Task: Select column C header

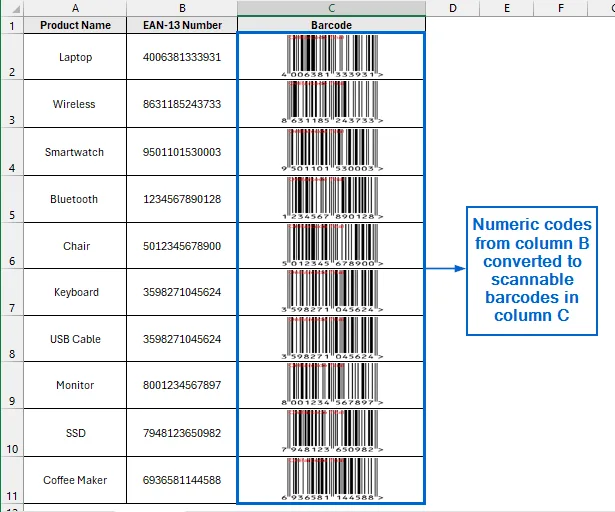Action: pyautogui.click(x=331, y=8)
